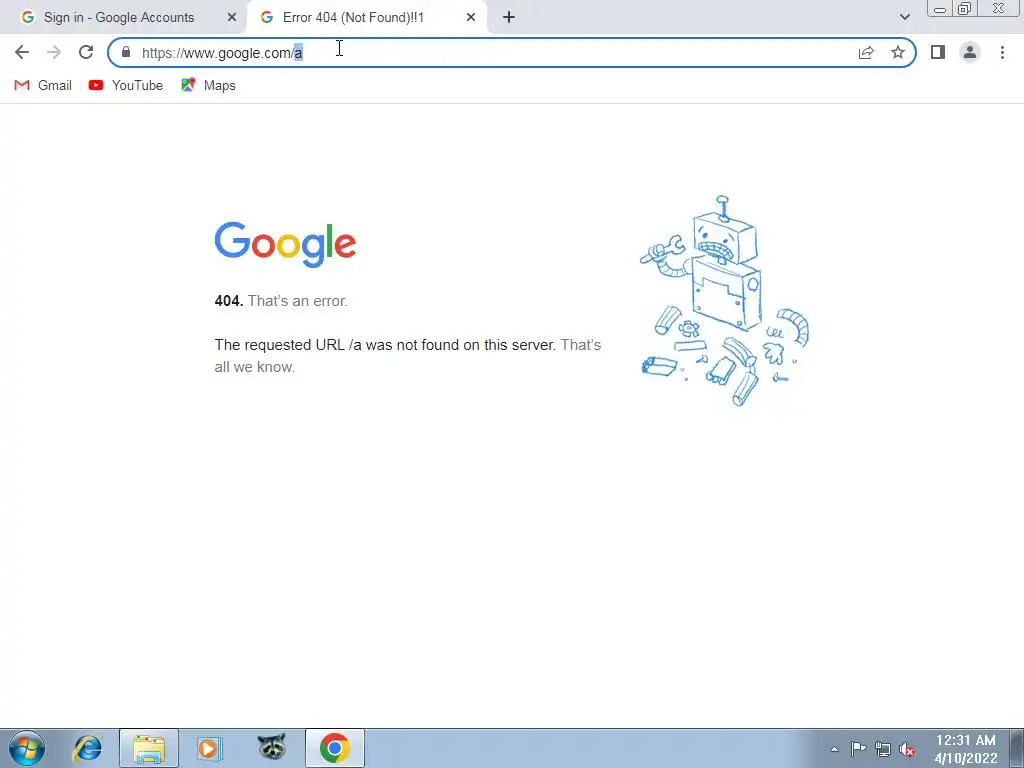Open network status tray icon
Image resolution: width=1024 pixels, height=768 pixels.
tap(883, 749)
